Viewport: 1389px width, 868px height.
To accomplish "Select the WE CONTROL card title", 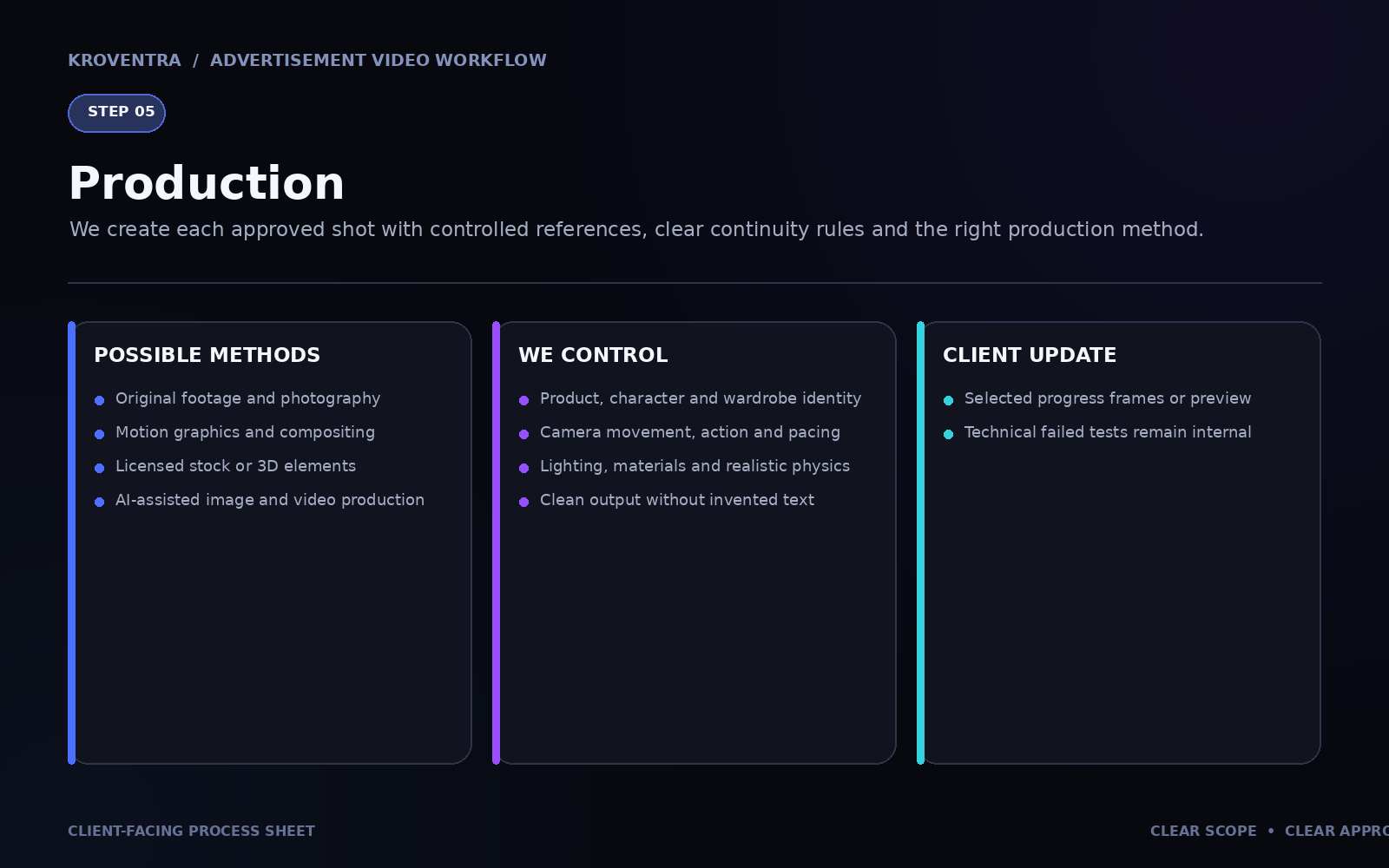I will [x=593, y=355].
